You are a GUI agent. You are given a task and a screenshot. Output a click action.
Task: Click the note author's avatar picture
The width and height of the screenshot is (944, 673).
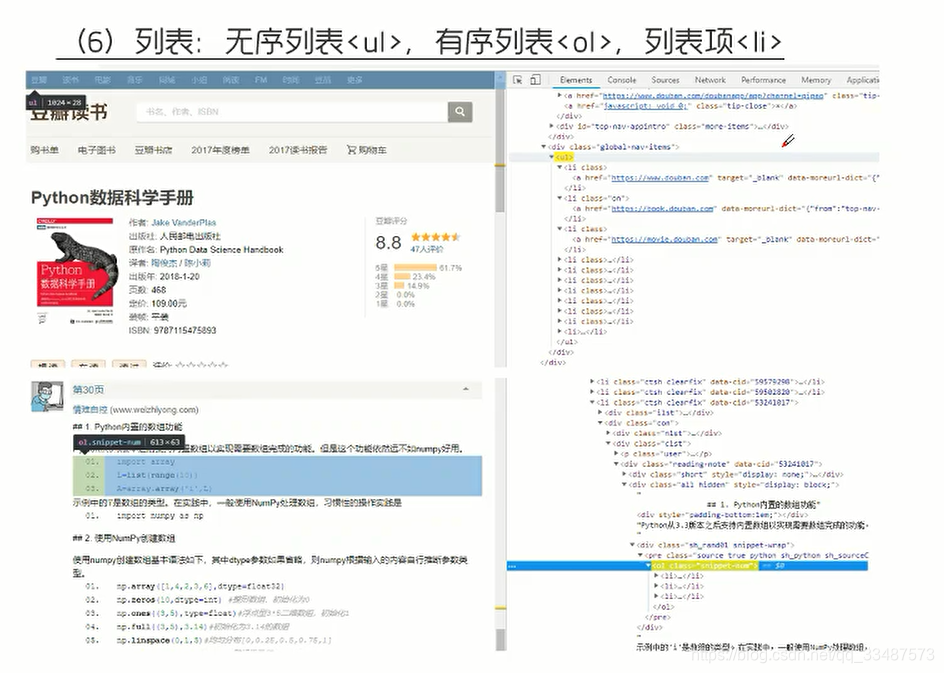tap(47, 396)
